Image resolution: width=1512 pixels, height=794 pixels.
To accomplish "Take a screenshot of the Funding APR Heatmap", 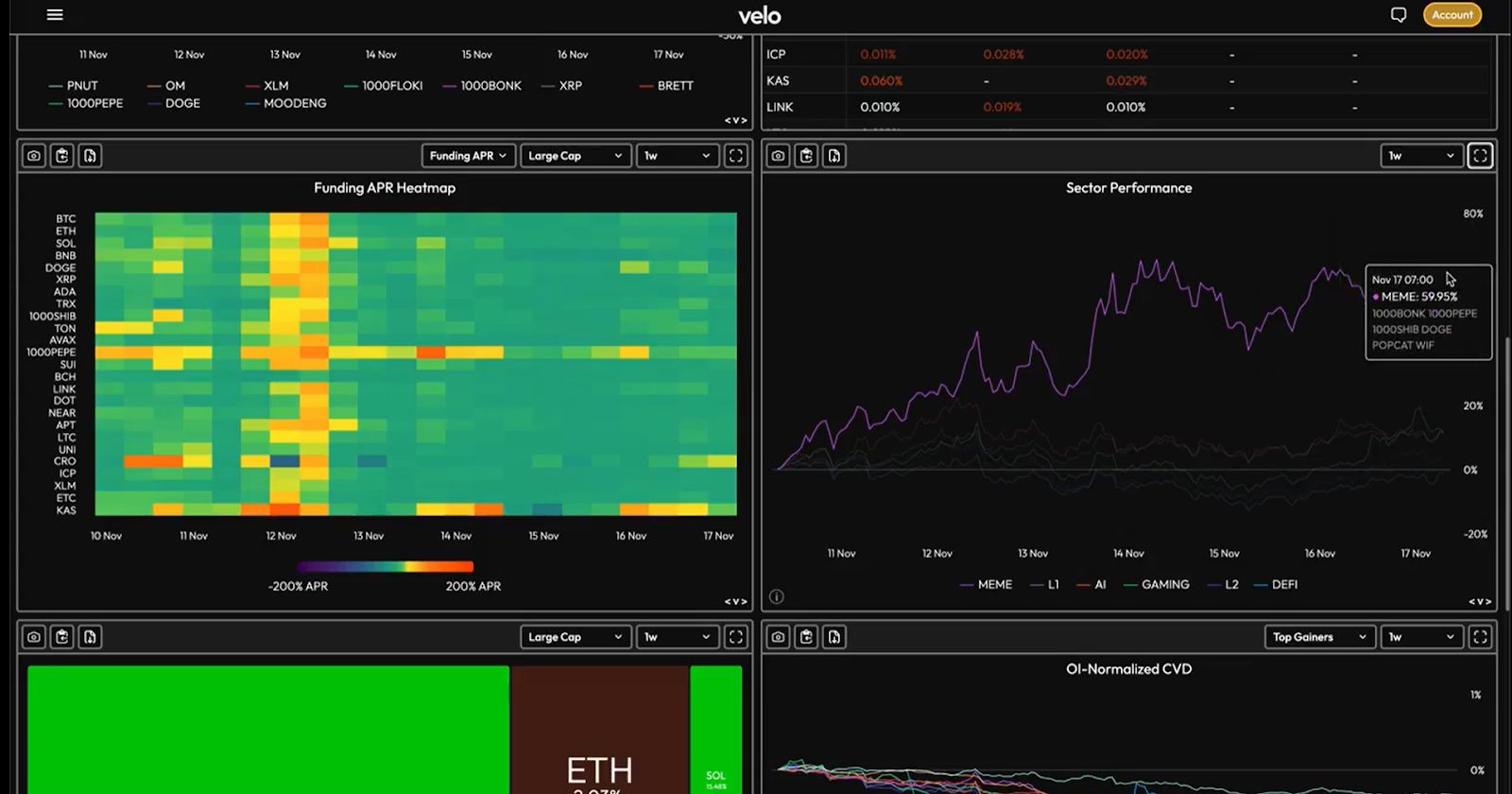I will coord(34,156).
